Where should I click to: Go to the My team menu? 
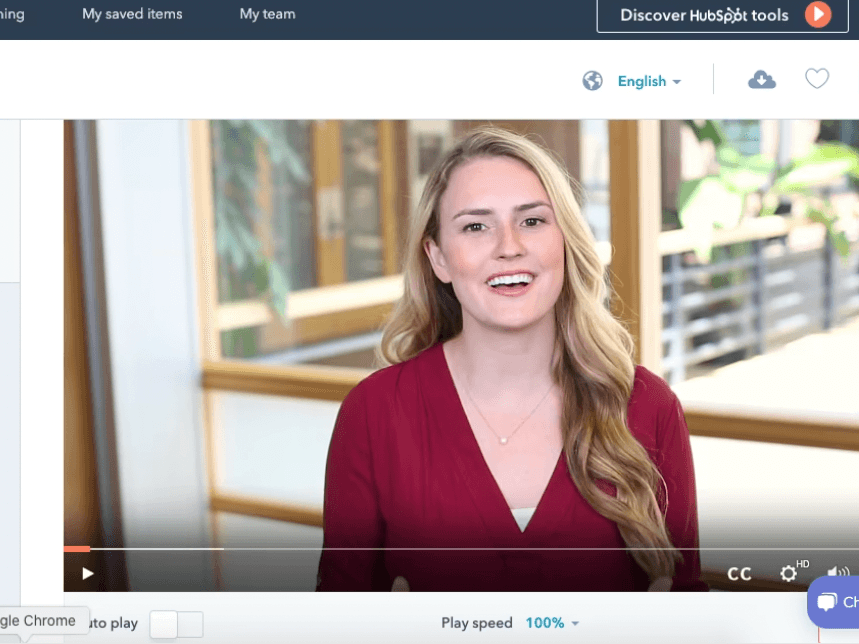click(267, 15)
